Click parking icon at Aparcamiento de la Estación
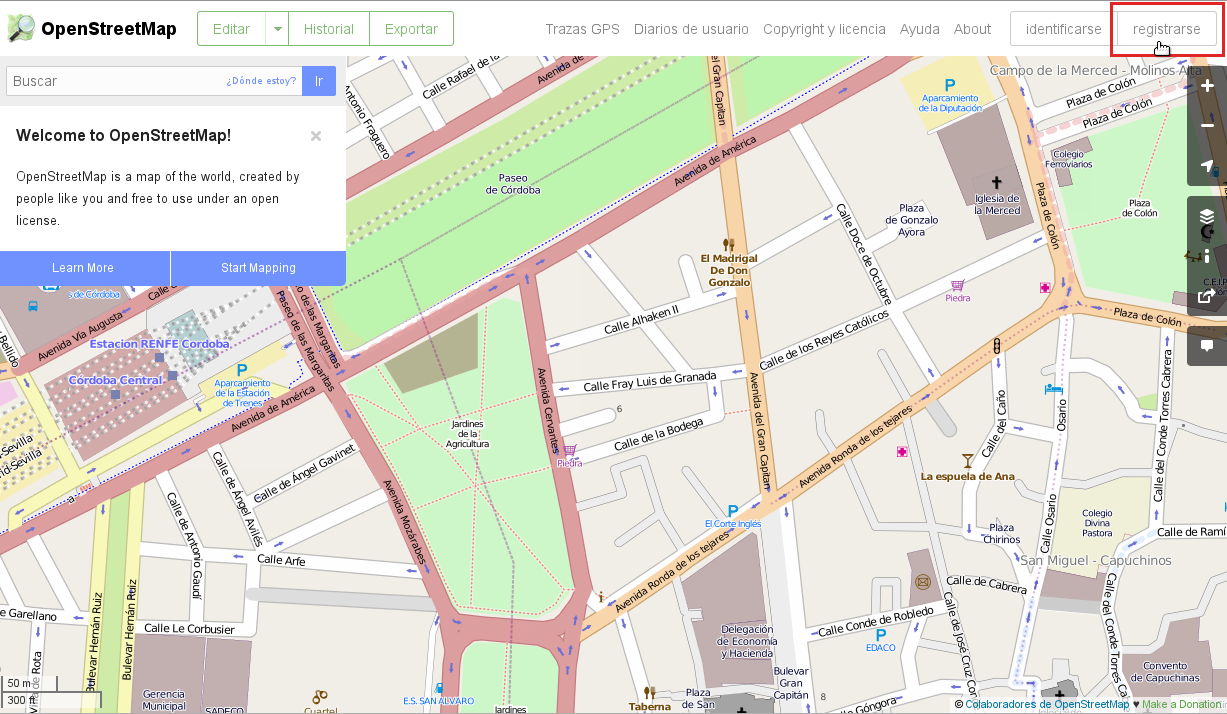 [x=242, y=370]
